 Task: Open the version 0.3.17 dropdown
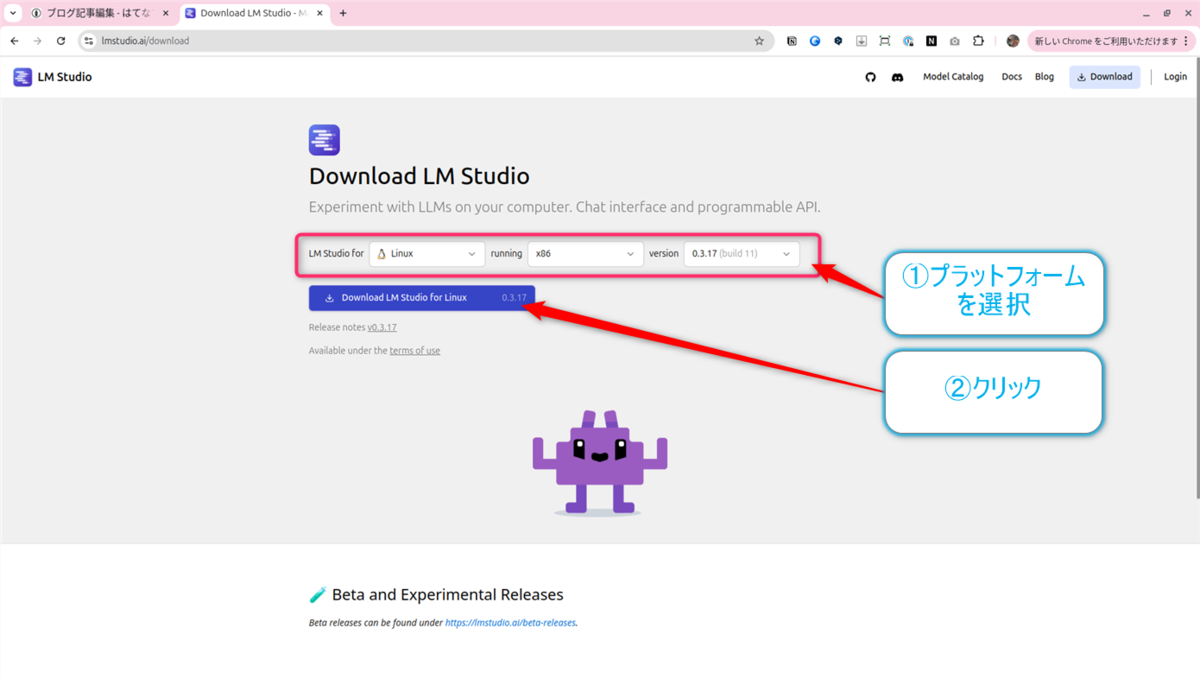(x=741, y=254)
